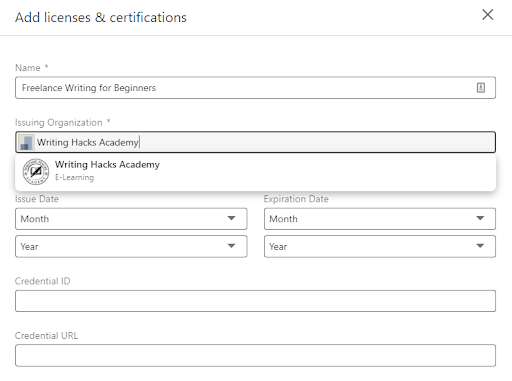This screenshot has width=512, height=381.
Task: Click the placeholder company icon in organization field
Action: tap(26, 142)
